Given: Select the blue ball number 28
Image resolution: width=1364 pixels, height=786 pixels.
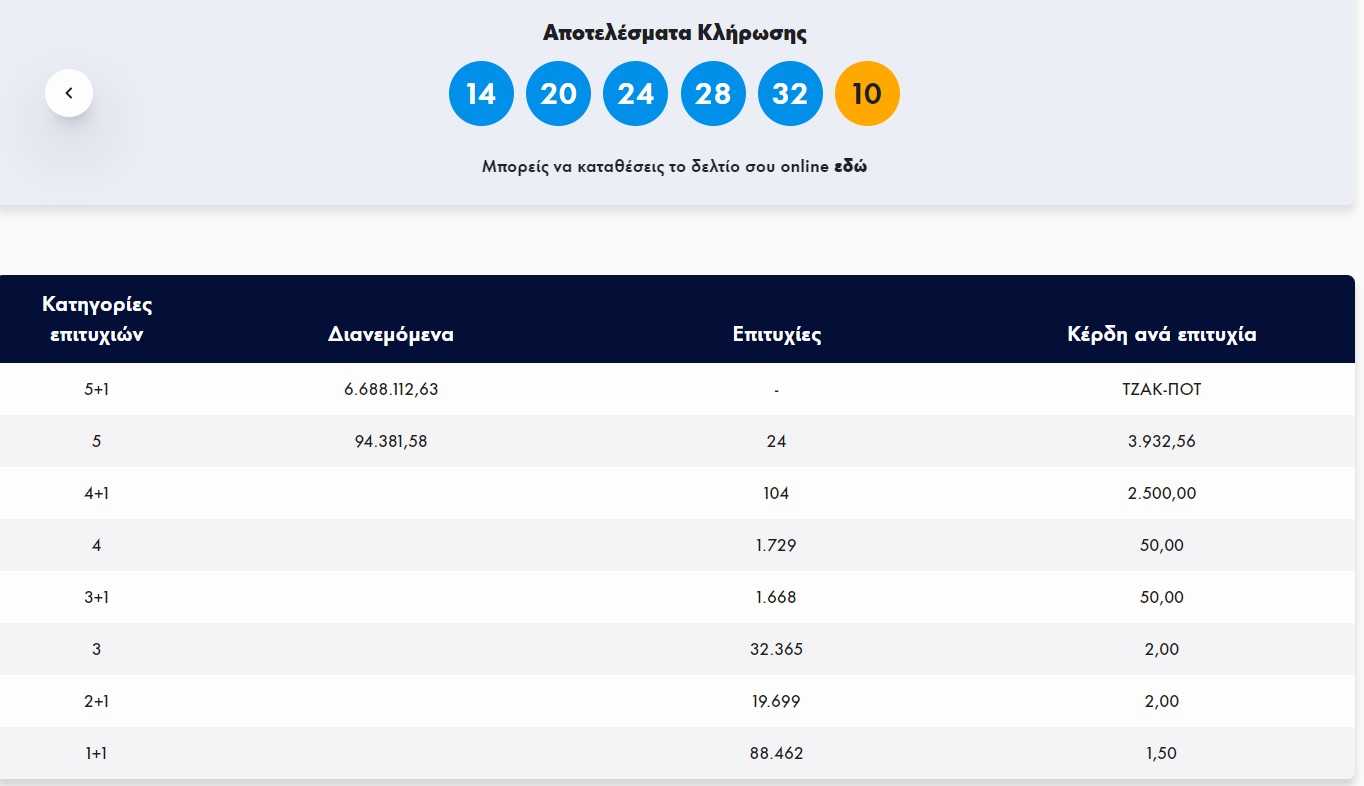Looking at the screenshot, I should (713, 94).
